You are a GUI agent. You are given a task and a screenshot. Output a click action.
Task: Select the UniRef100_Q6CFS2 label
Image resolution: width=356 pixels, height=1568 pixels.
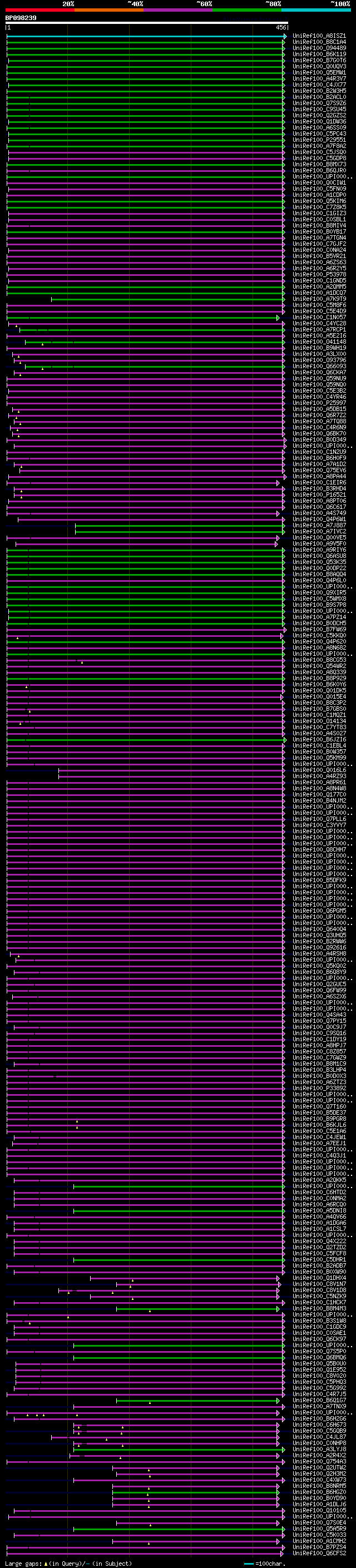(x=319, y=1553)
